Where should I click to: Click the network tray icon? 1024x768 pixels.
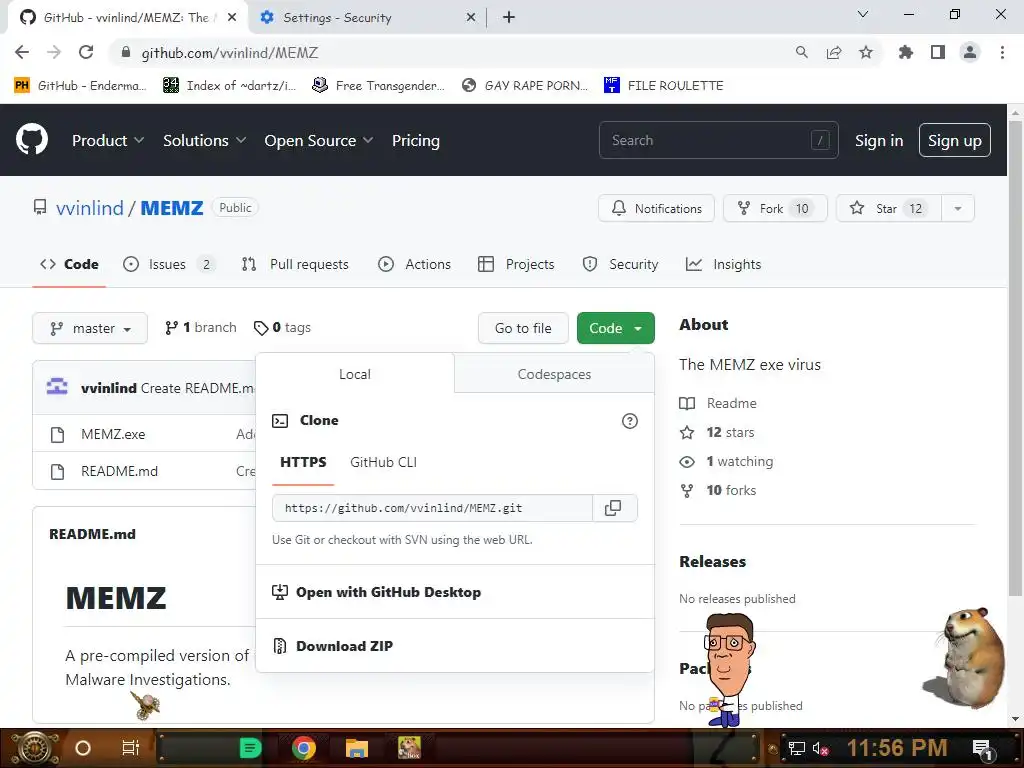[797, 748]
